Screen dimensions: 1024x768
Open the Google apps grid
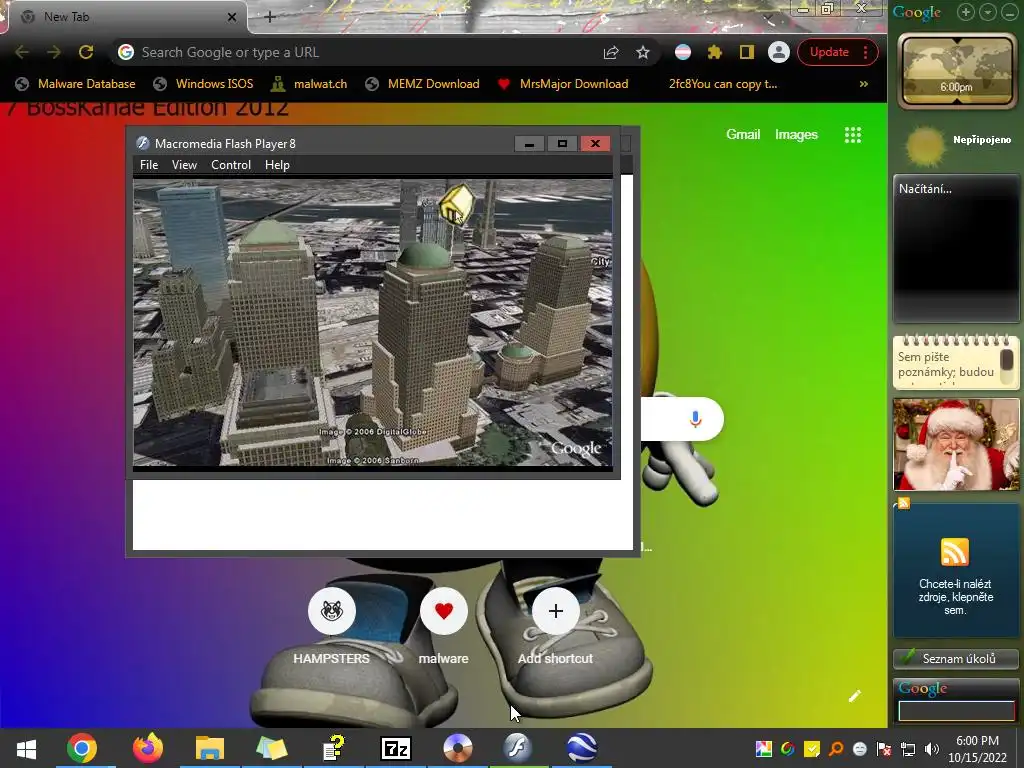[x=852, y=135]
